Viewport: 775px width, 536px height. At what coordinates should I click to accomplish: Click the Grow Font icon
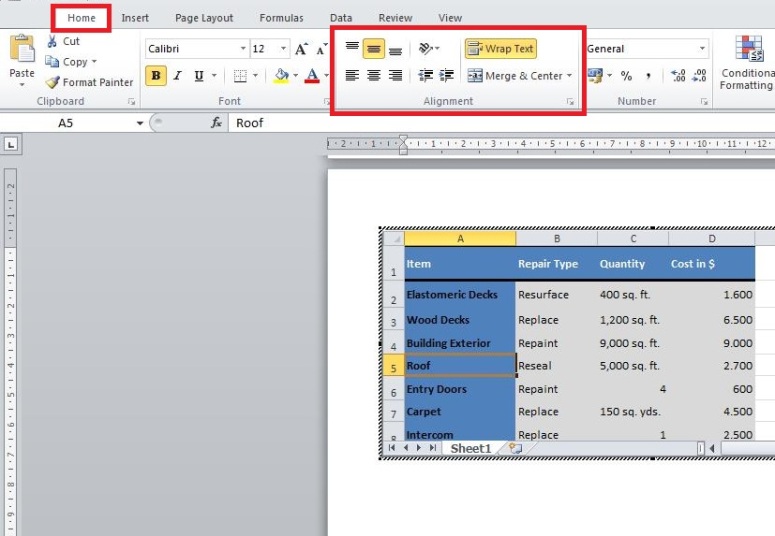tap(301, 49)
